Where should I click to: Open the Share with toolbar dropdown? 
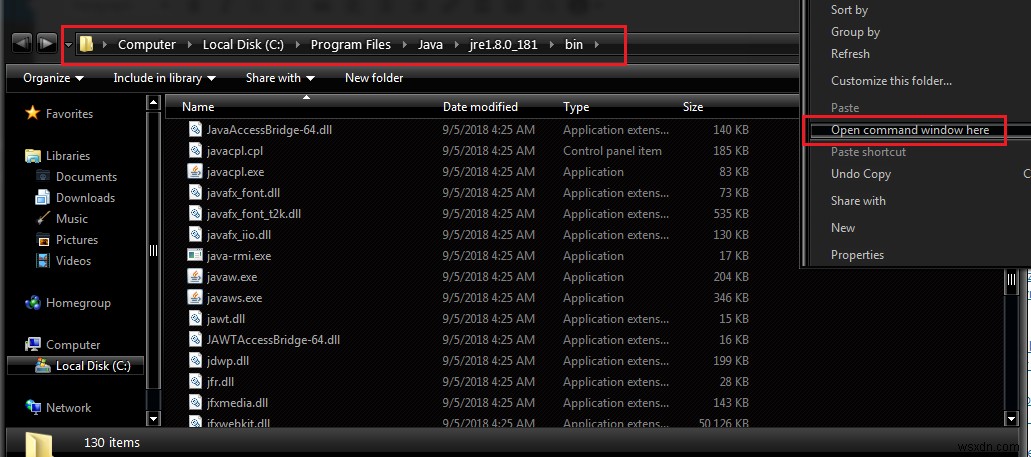point(280,78)
